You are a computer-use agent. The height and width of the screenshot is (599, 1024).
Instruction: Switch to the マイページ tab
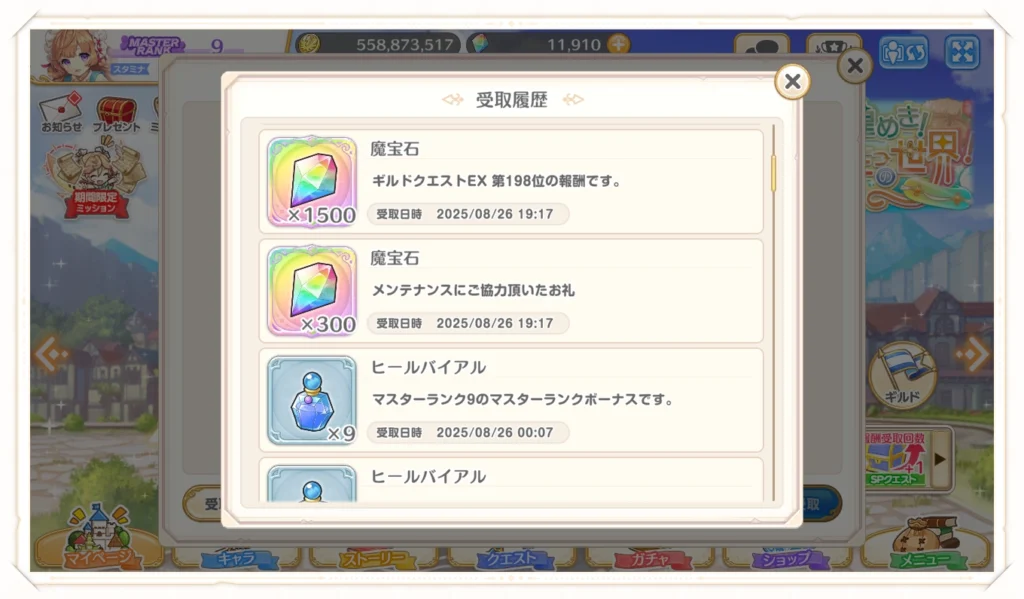tap(98, 540)
